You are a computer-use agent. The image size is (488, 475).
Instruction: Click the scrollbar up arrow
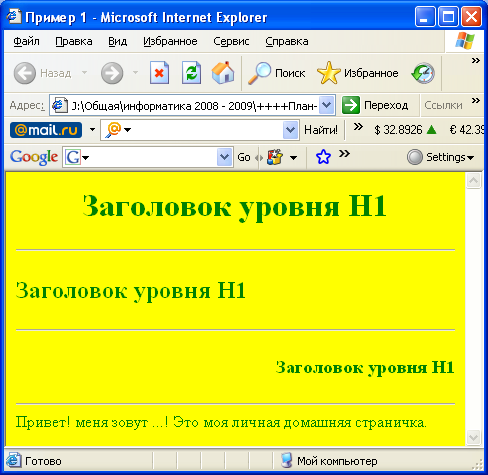tap(473, 181)
